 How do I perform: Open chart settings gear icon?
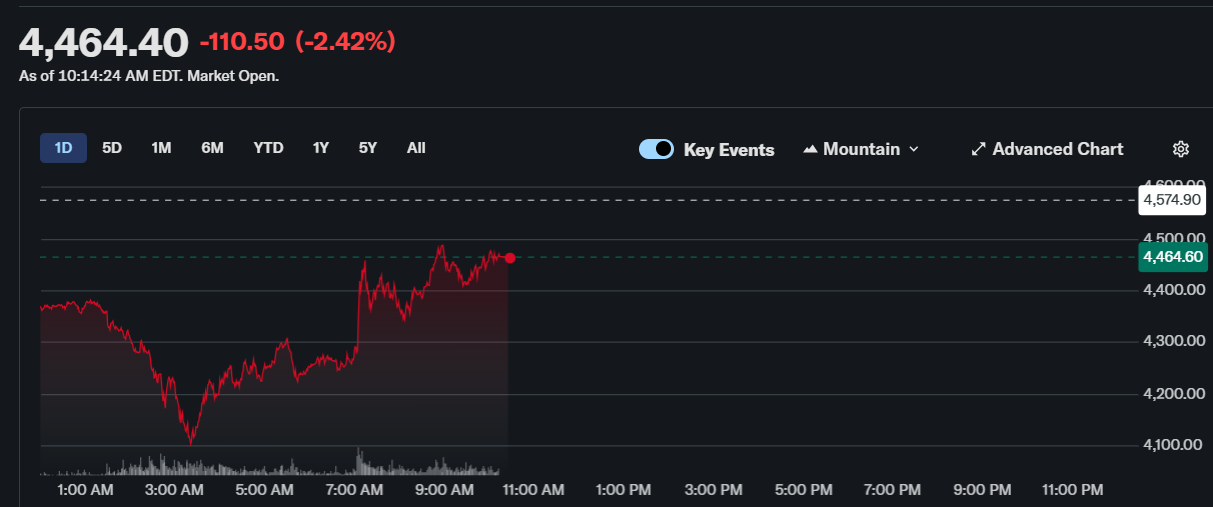pos(1180,149)
